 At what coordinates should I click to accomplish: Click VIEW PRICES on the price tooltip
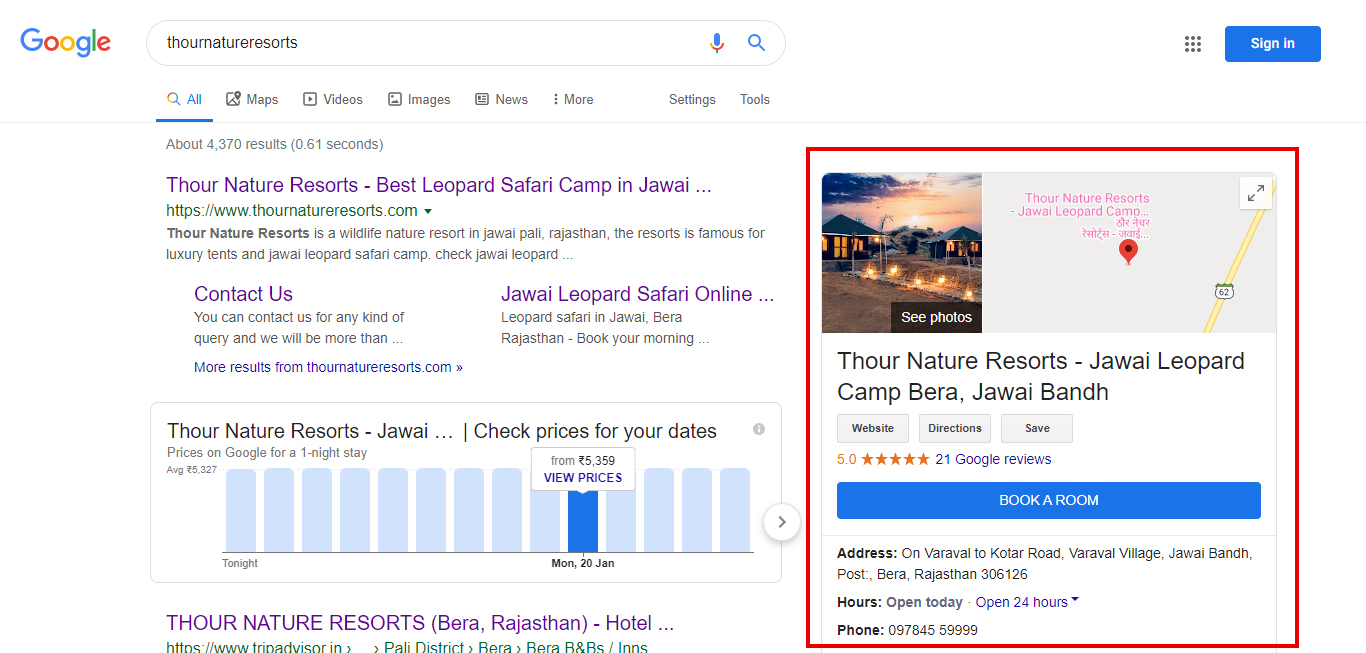[583, 478]
